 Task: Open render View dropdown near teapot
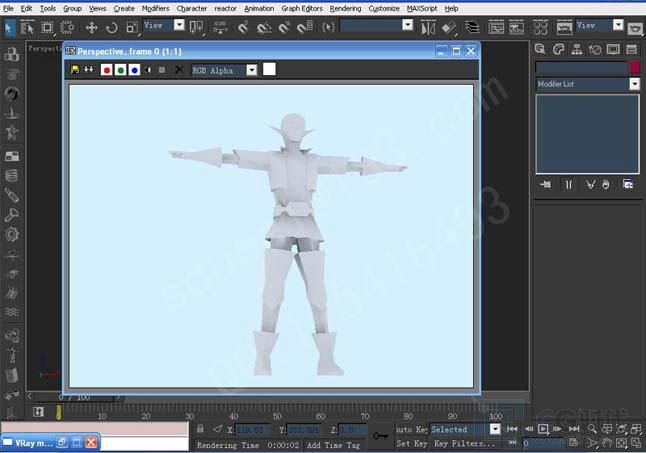pyautogui.click(x=618, y=26)
